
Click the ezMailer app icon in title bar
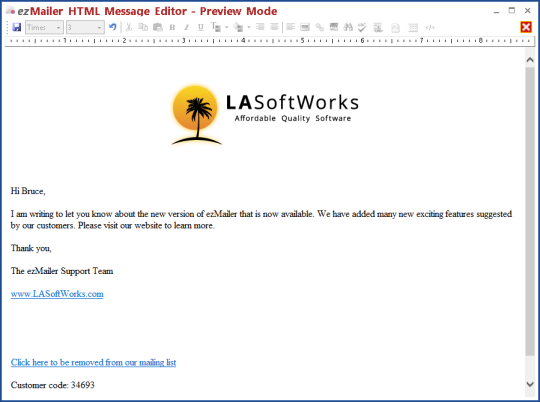tap(10, 11)
